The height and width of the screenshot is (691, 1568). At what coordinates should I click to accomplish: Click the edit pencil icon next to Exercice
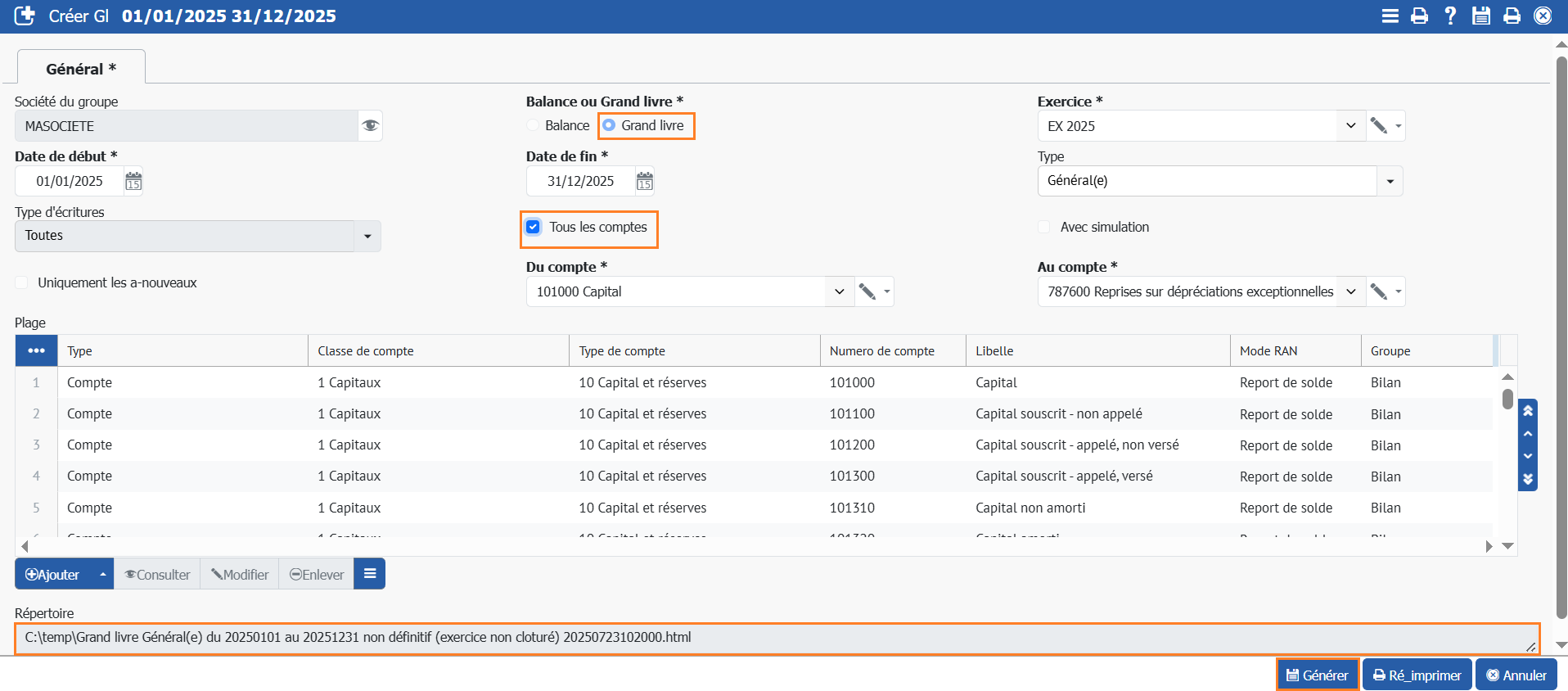pyautogui.click(x=1379, y=126)
